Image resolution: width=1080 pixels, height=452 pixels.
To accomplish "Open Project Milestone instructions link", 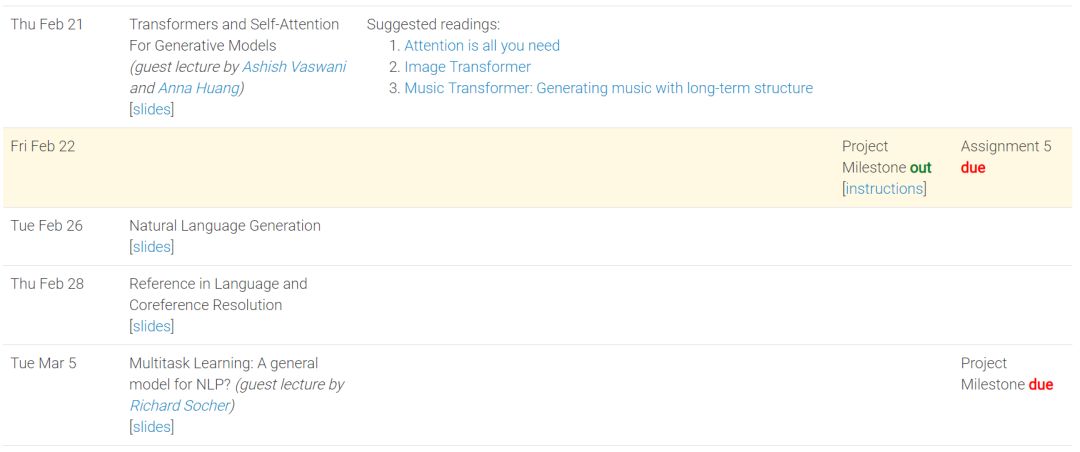I will click(884, 189).
